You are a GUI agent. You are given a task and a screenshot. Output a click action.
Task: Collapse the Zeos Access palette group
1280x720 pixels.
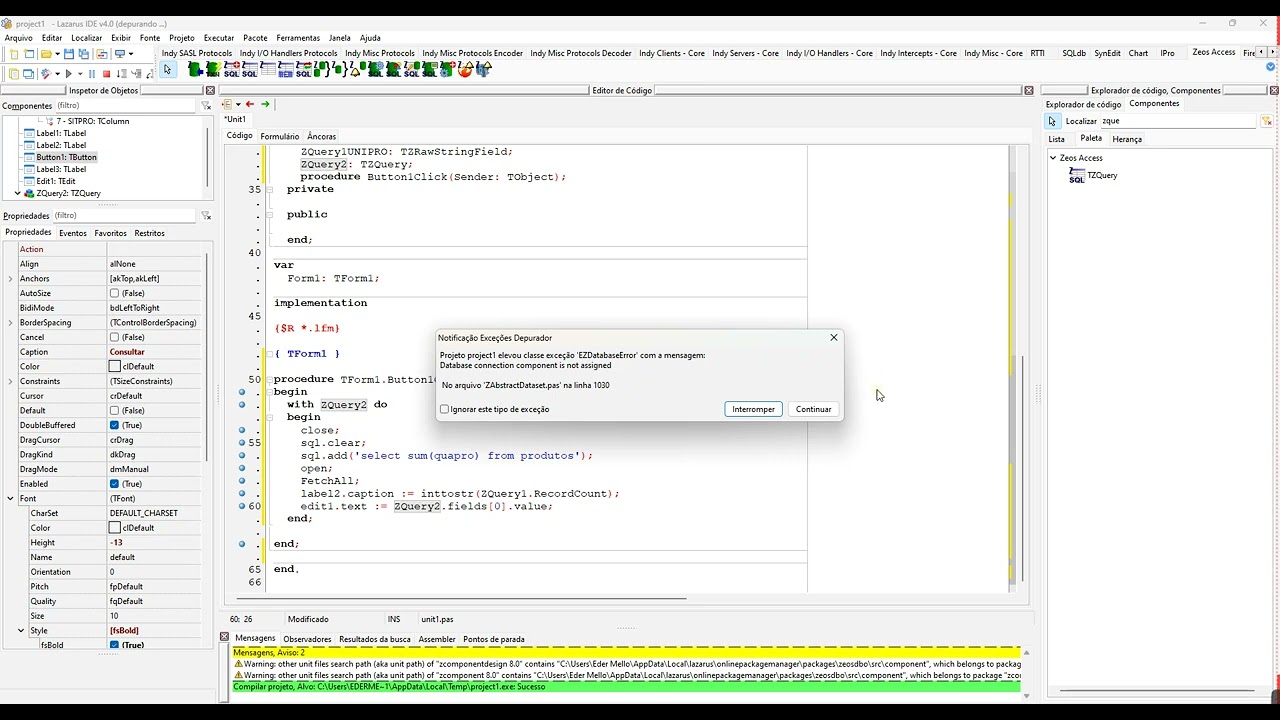click(x=1053, y=158)
